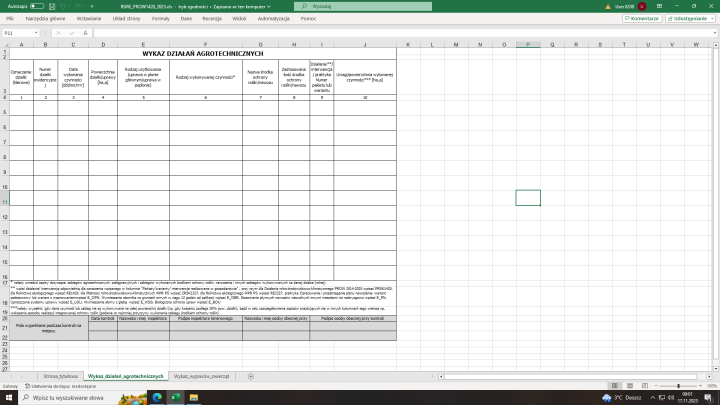
Task: Open the Windows Start menu
Action: coord(7,397)
